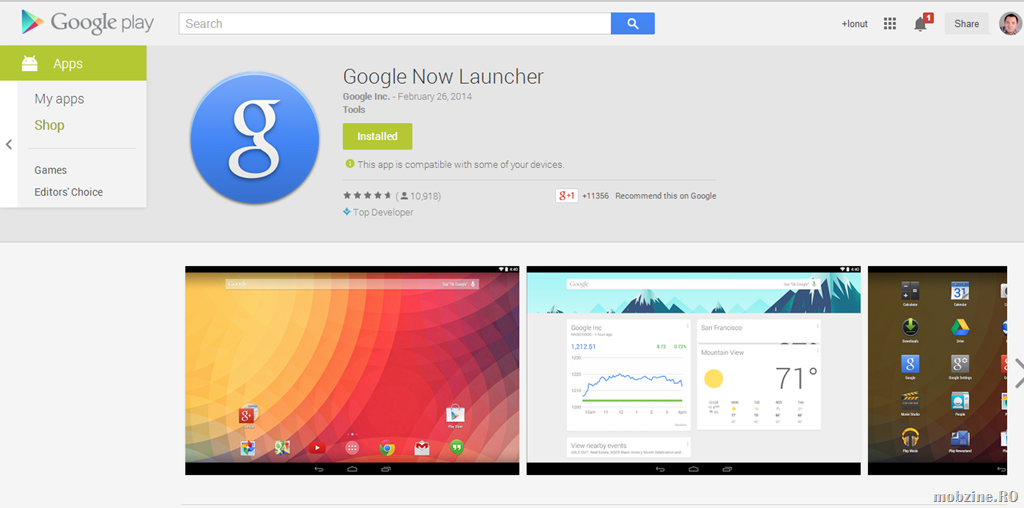Click the Share button

[967, 24]
